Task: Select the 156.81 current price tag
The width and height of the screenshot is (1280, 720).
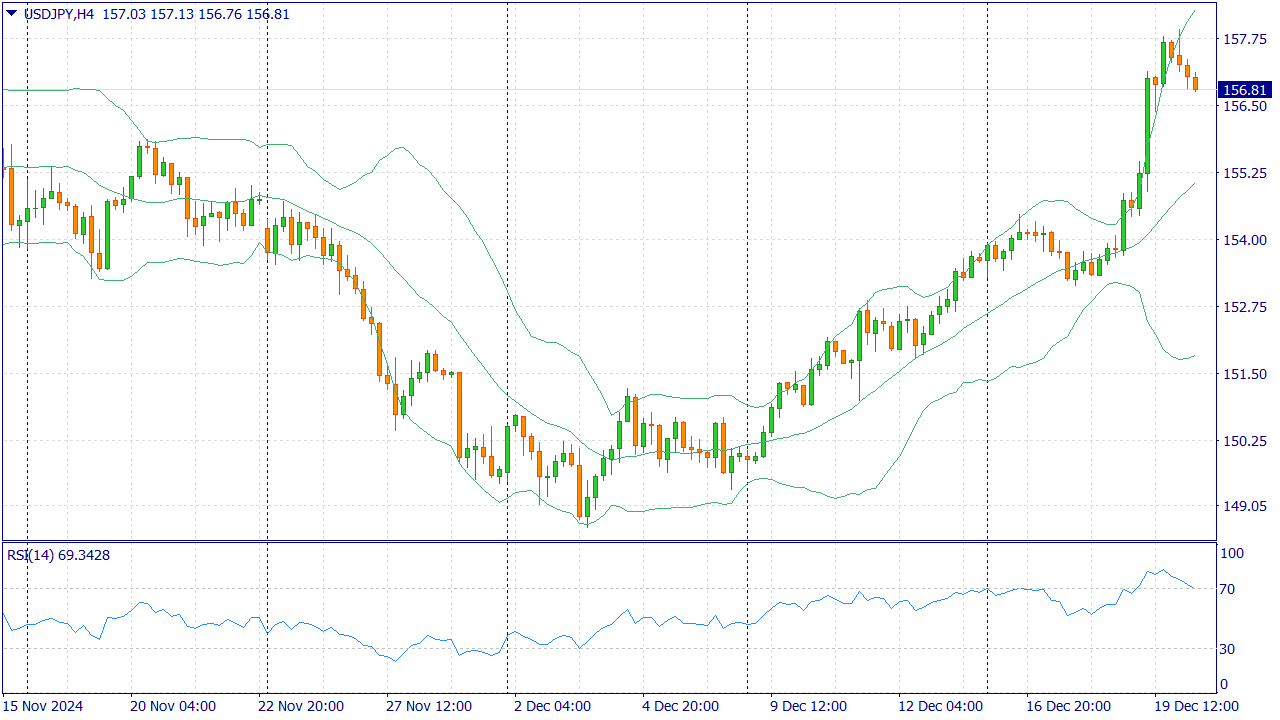Action: [1245, 90]
